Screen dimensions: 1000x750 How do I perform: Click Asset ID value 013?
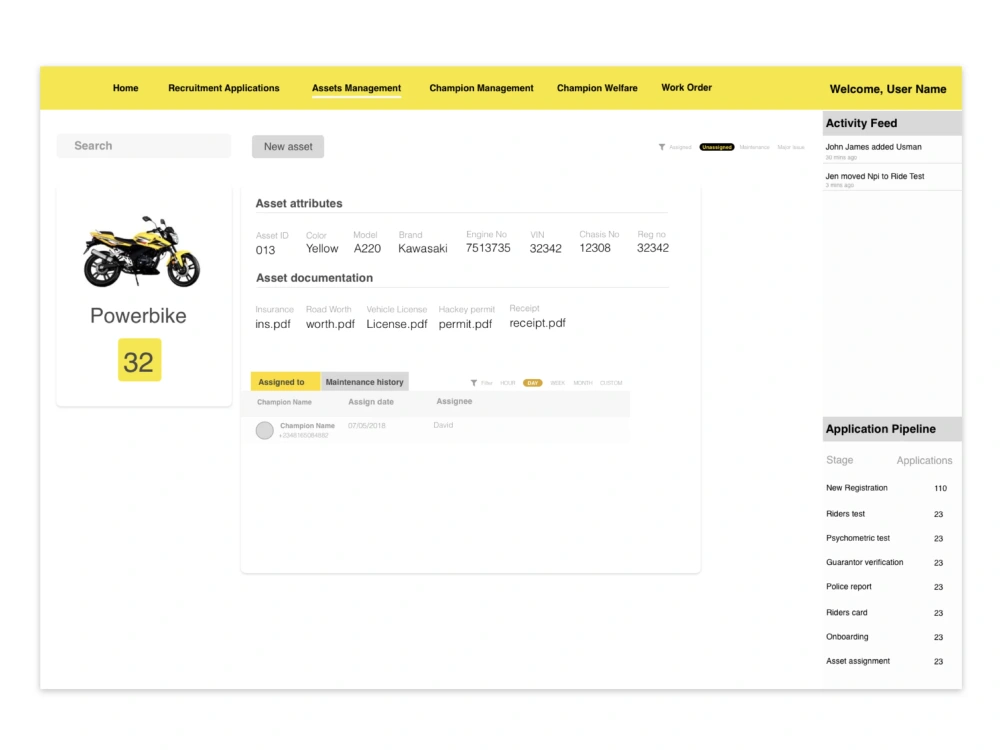[x=265, y=250]
